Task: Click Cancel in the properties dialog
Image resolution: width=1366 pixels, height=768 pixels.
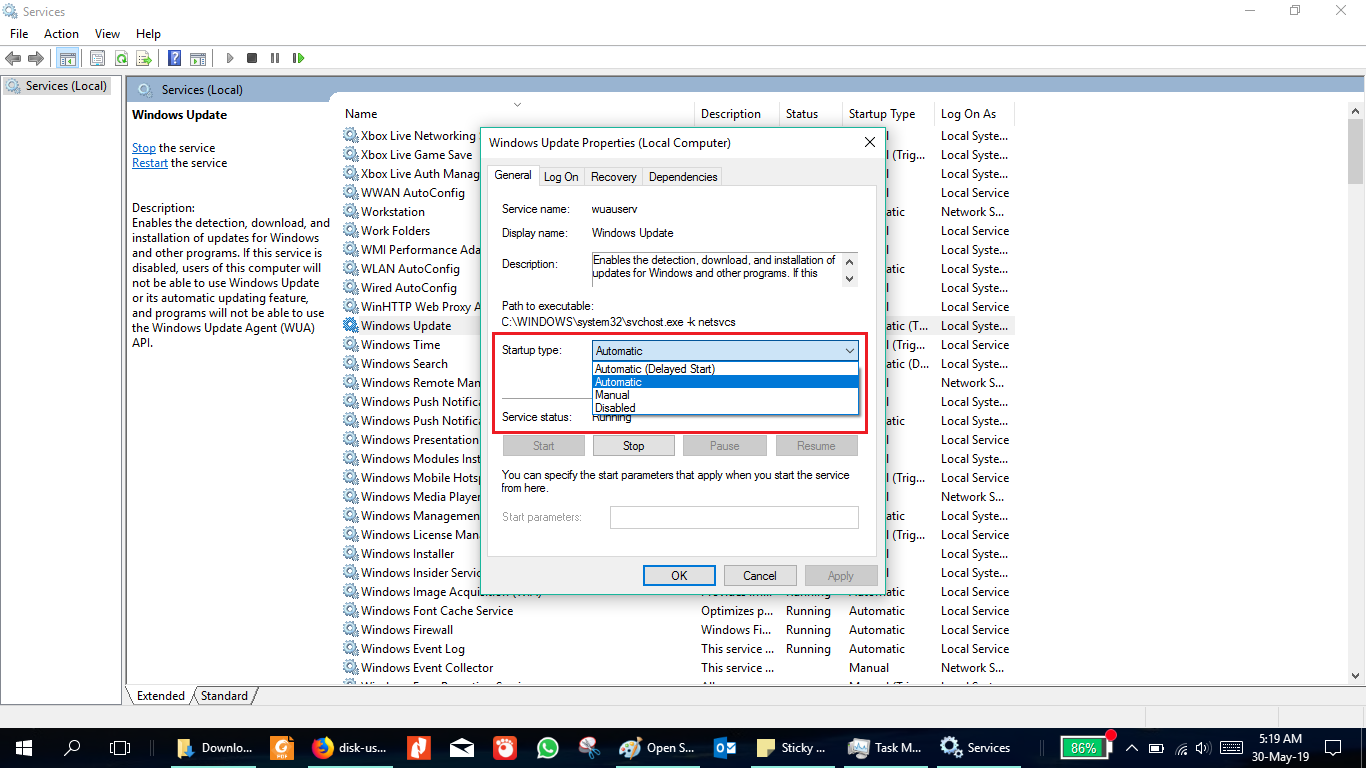Action: [760, 575]
